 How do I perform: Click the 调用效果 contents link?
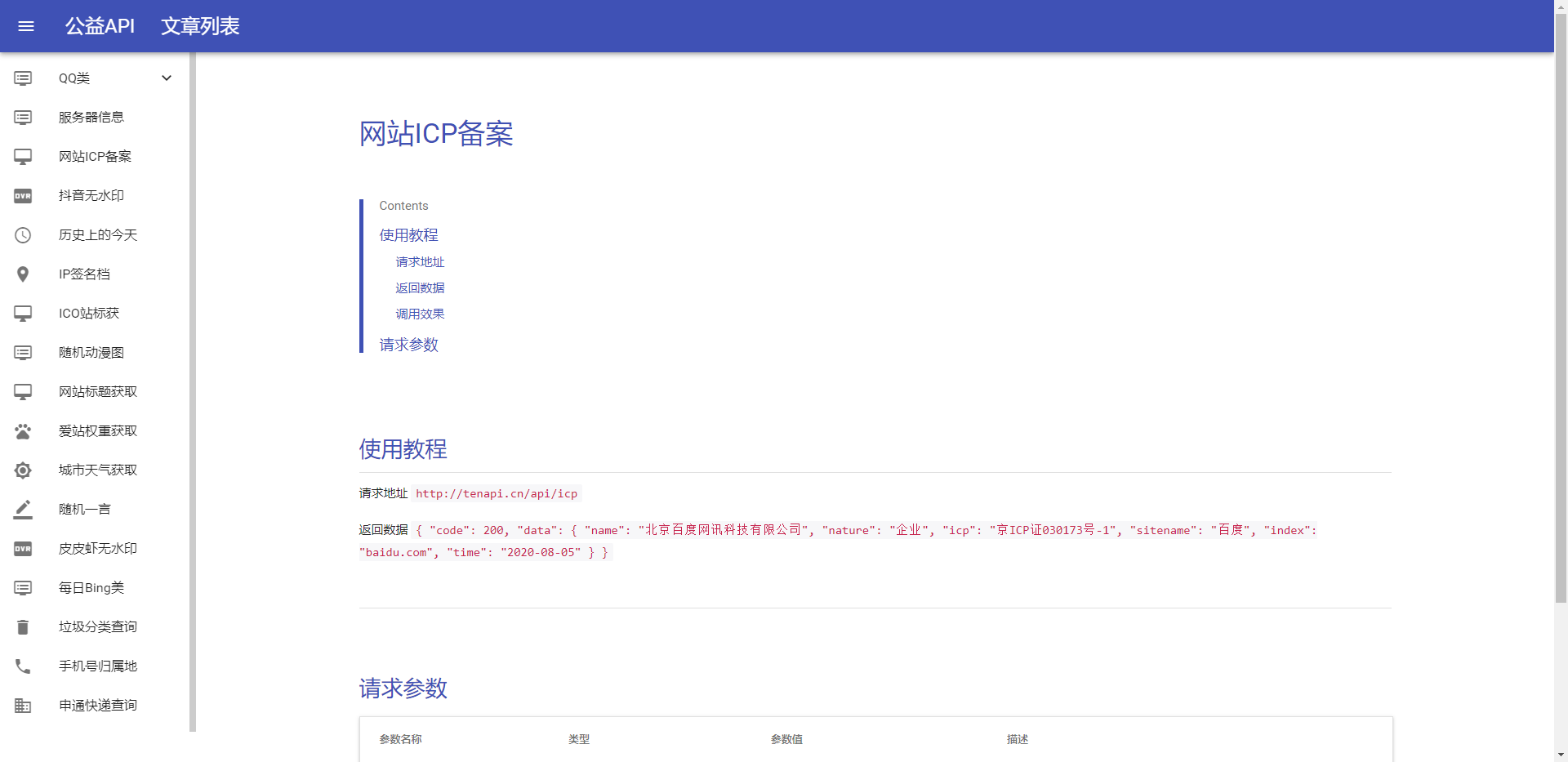click(419, 314)
